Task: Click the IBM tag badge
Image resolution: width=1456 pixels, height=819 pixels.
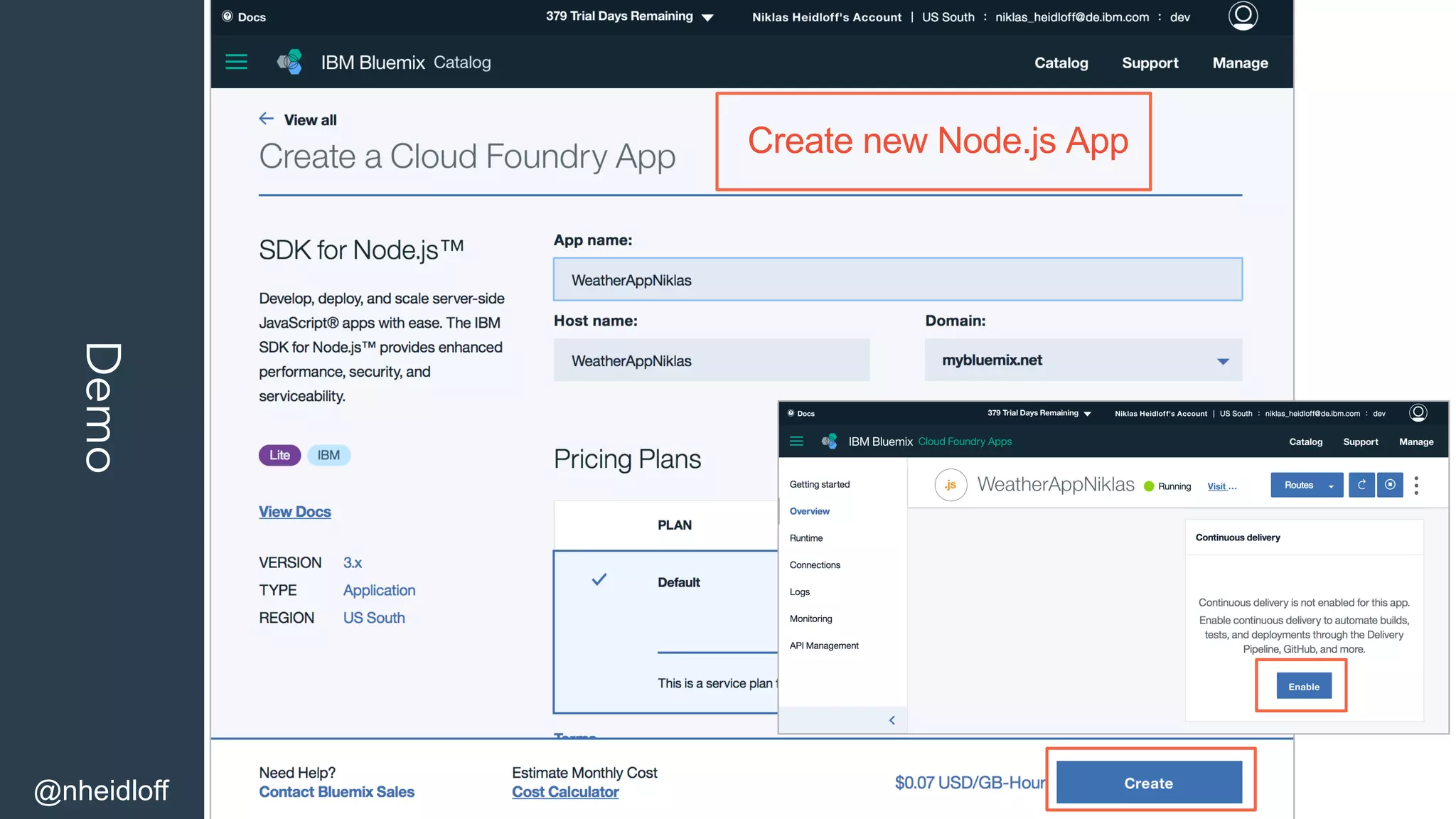Action: coord(328,455)
